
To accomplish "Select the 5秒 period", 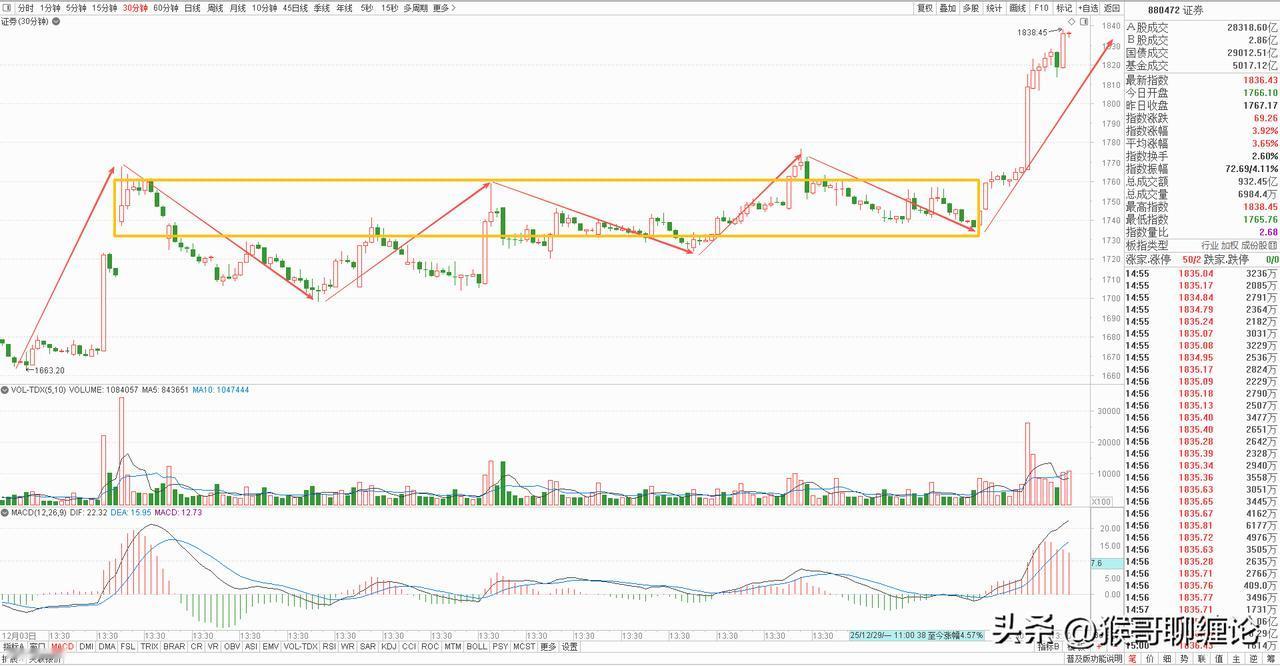I will point(367,8).
